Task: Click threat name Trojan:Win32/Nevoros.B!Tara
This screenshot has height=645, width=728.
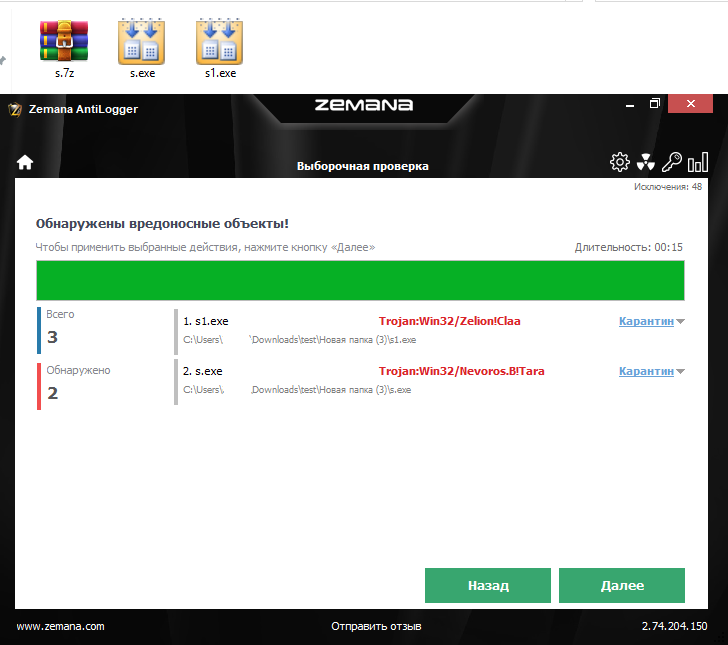Action: (x=462, y=371)
